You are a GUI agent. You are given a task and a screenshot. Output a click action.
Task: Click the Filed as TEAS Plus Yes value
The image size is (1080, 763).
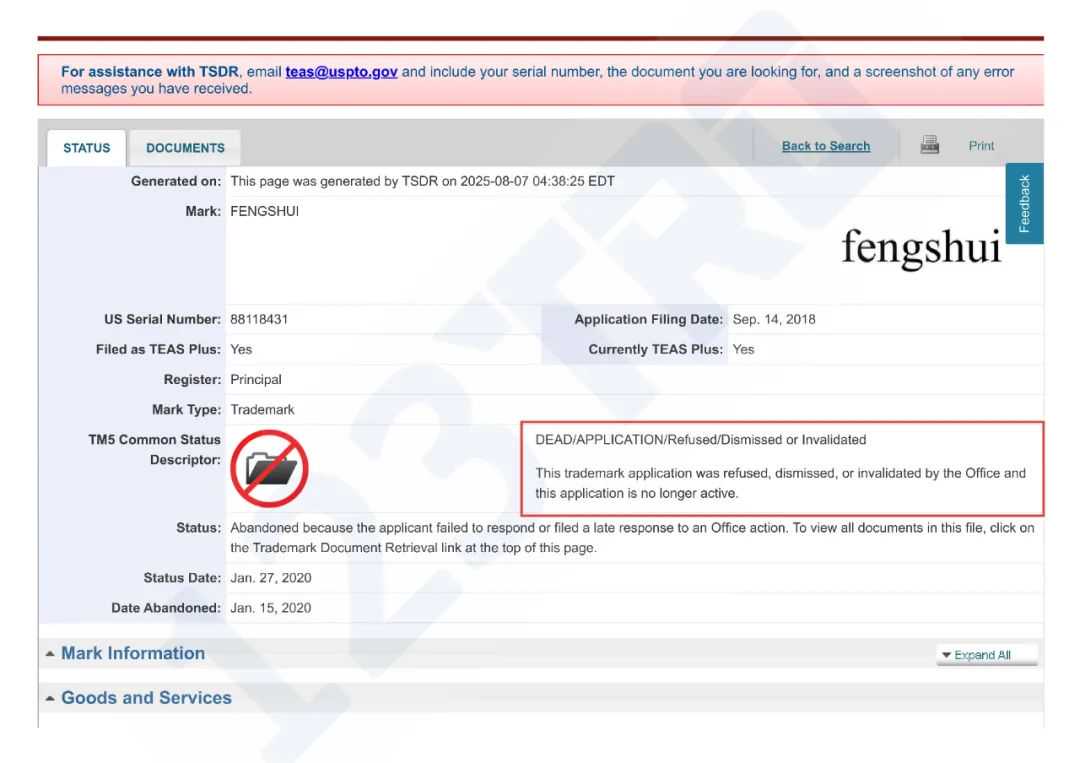[241, 349]
